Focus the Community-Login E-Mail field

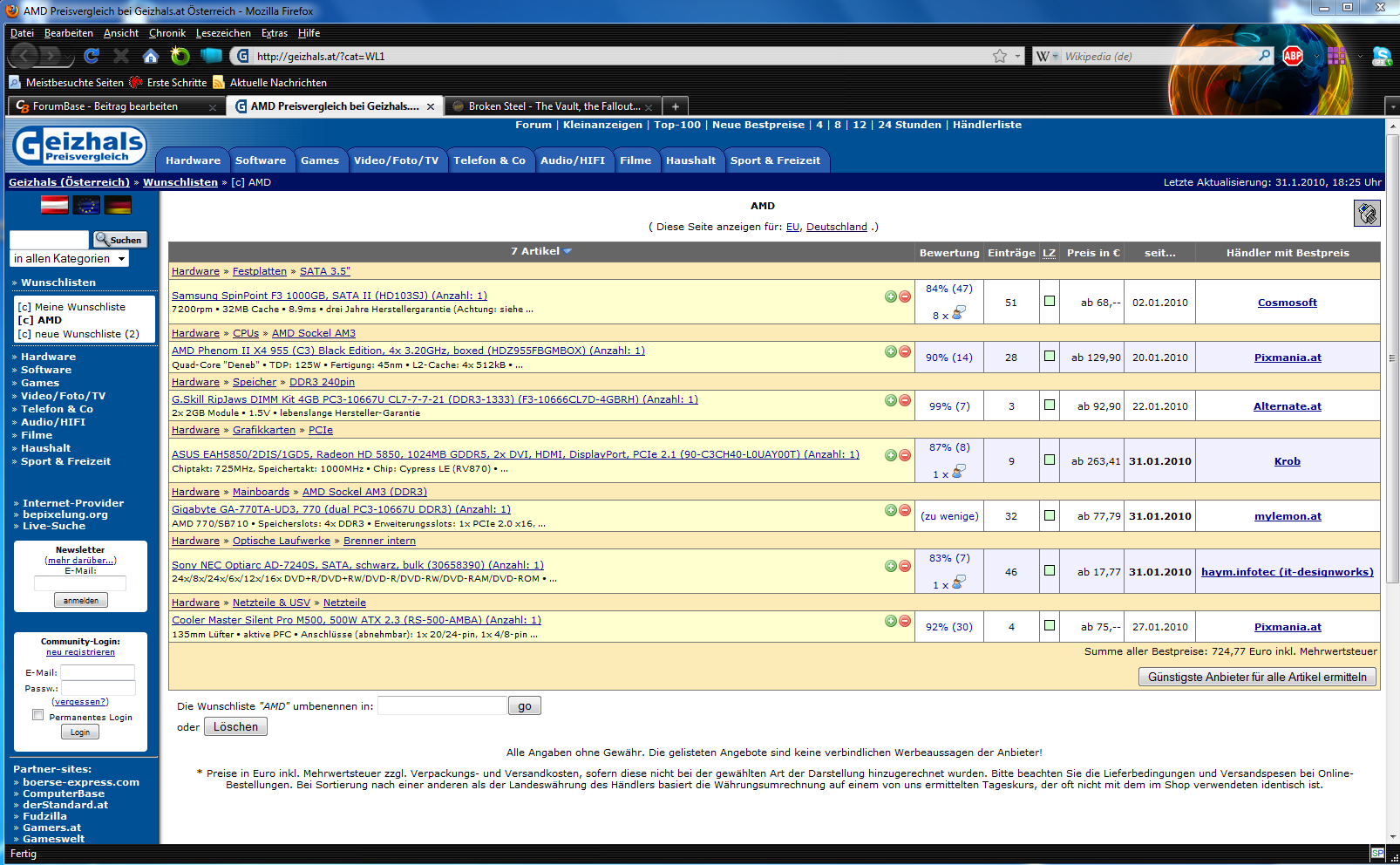(98, 672)
